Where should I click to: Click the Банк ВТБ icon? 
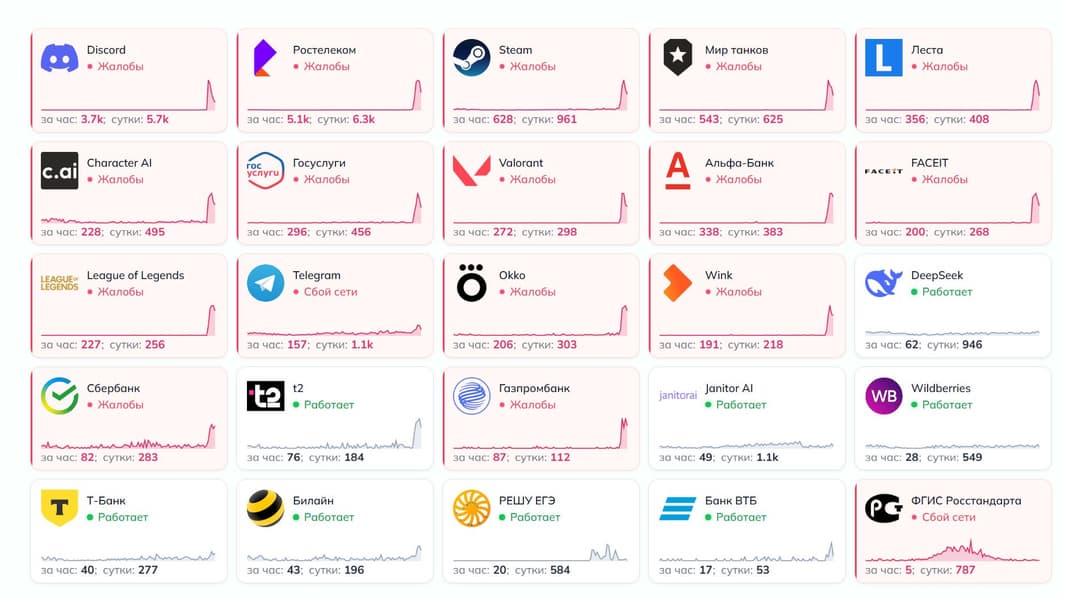pyautogui.click(x=678, y=509)
